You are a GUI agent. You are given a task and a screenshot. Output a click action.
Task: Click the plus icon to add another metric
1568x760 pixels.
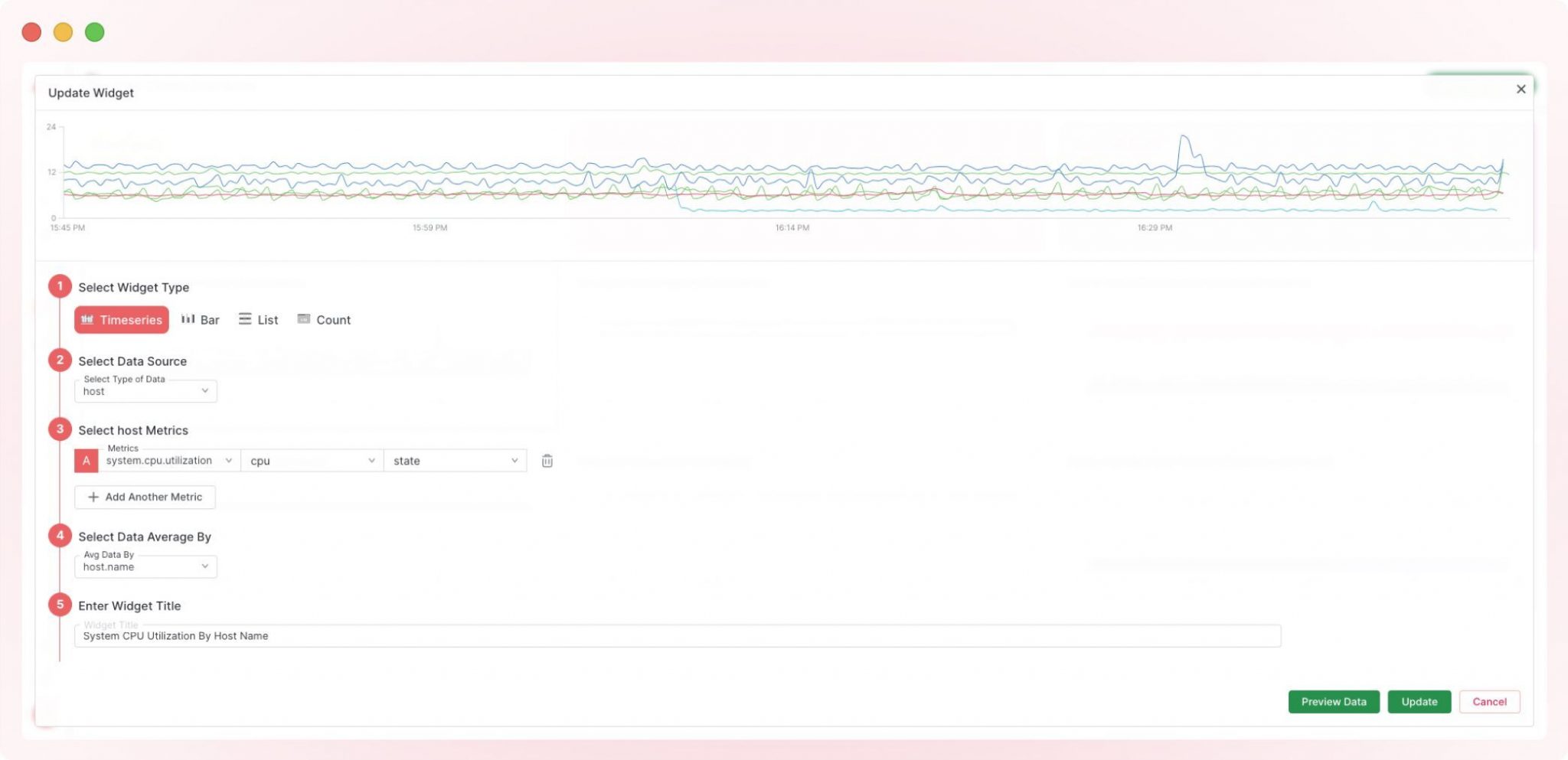pyautogui.click(x=93, y=497)
